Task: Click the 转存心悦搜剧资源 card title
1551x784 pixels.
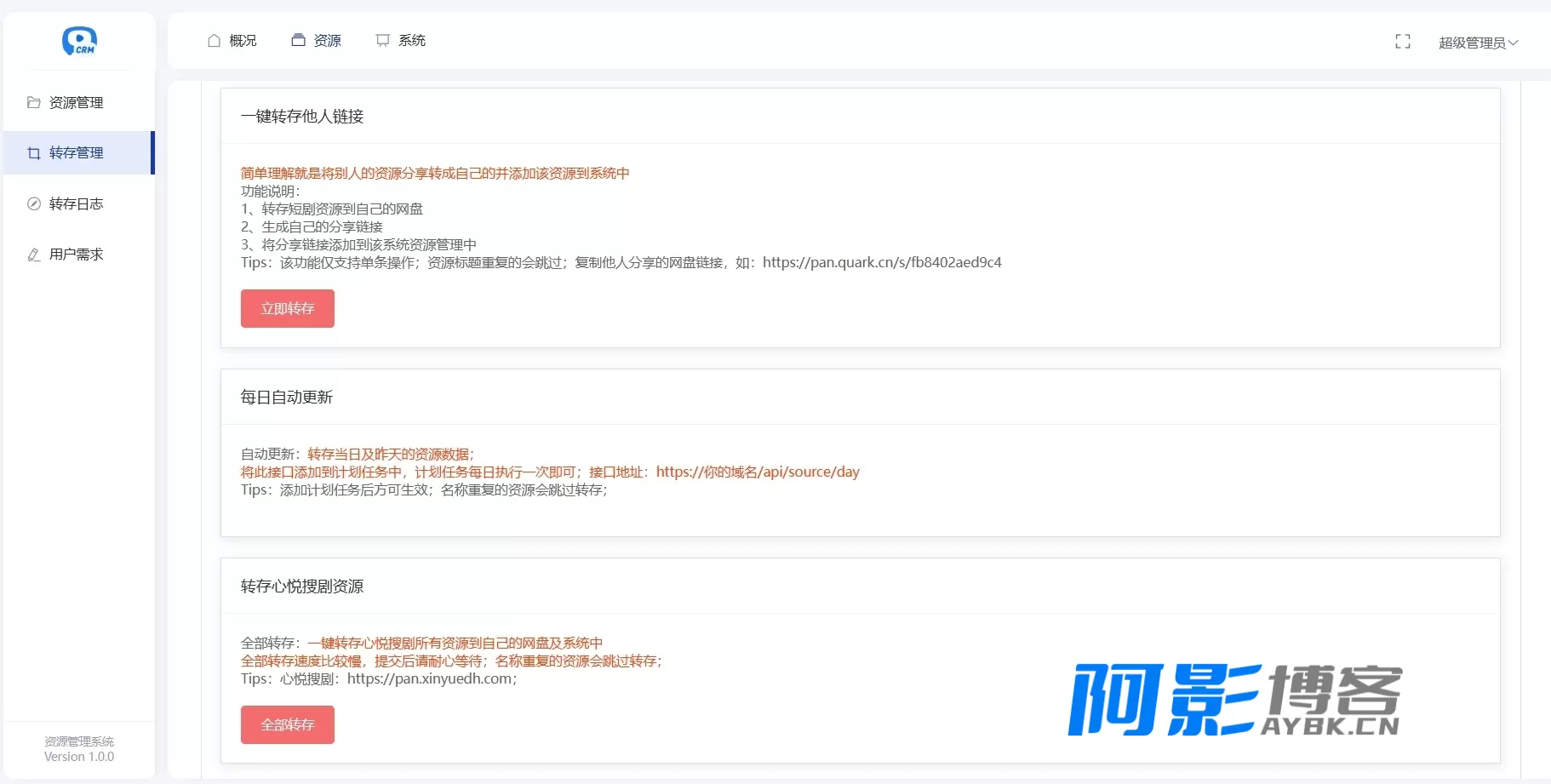Action: coord(302,587)
